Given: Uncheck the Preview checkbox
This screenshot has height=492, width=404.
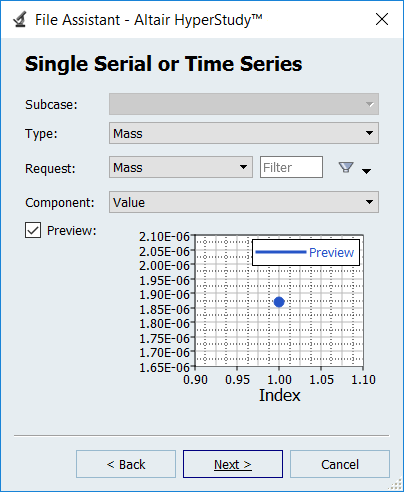Looking at the screenshot, I should click(33, 230).
